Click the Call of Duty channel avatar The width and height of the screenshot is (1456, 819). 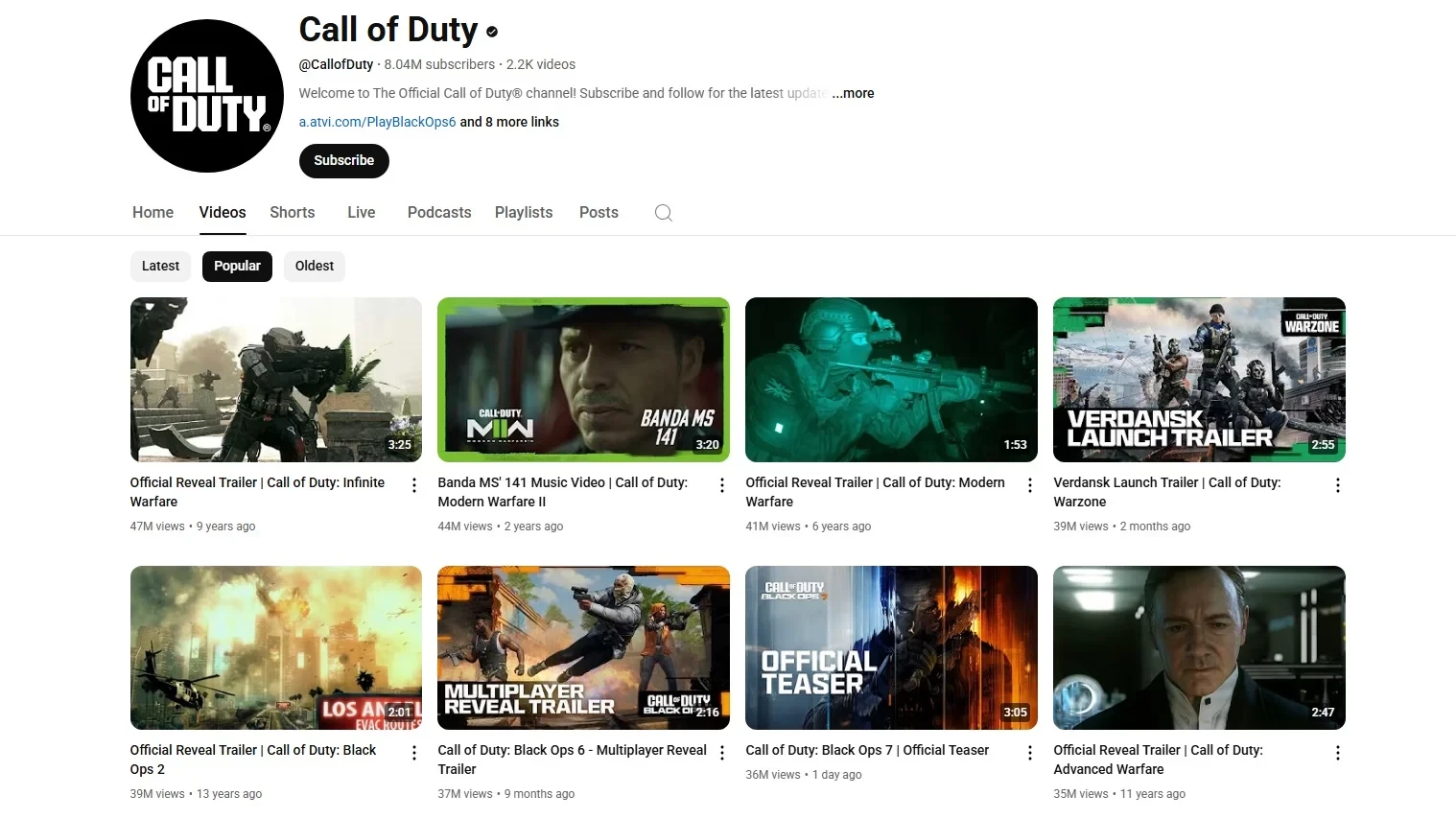click(x=207, y=96)
